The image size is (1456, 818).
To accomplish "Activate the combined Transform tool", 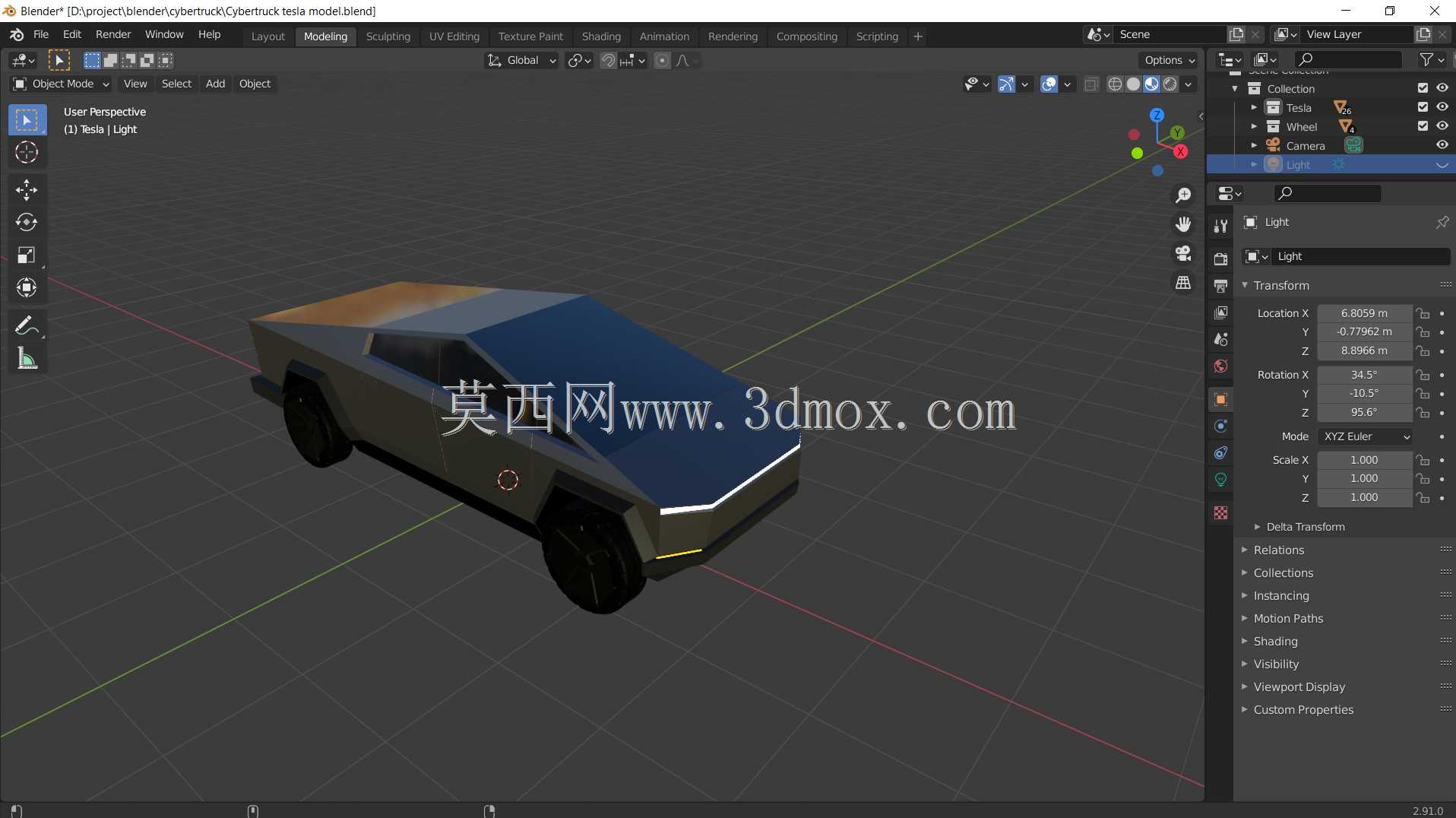I will [27, 287].
